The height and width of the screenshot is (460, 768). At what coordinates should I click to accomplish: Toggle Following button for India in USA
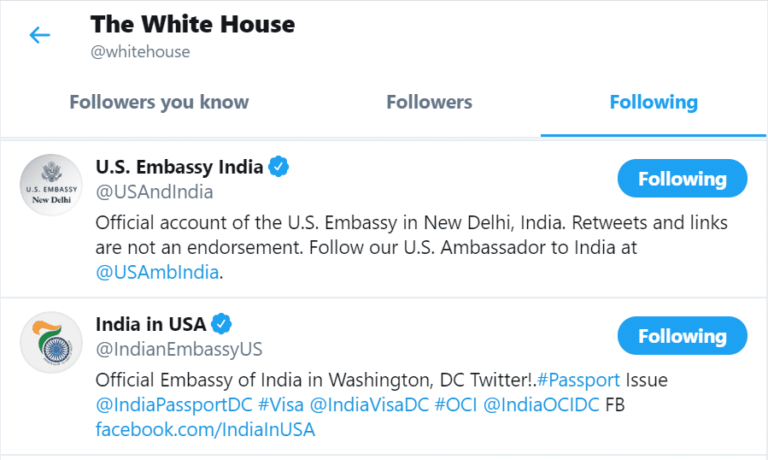682,336
